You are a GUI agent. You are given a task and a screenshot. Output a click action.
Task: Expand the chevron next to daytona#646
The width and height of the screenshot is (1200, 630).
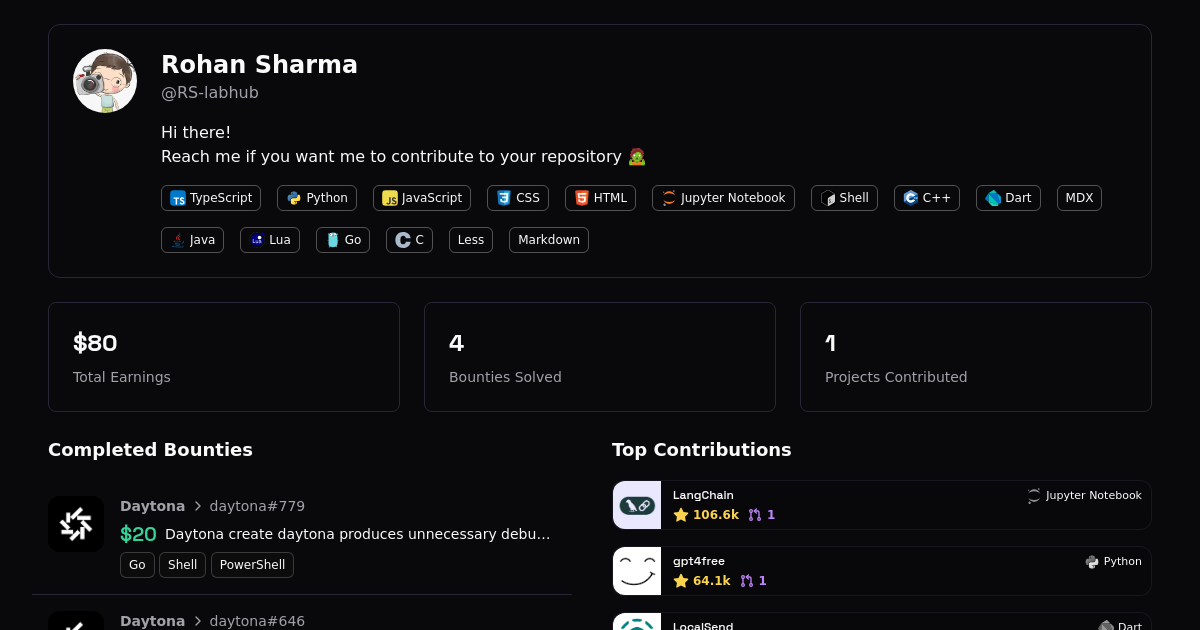pyautogui.click(x=197, y=621)
